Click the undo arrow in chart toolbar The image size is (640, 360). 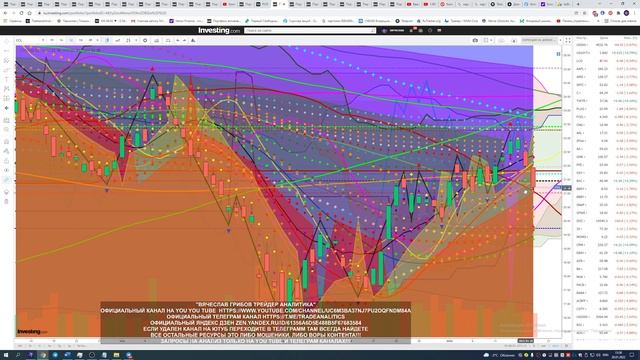(x=178, y=40)
